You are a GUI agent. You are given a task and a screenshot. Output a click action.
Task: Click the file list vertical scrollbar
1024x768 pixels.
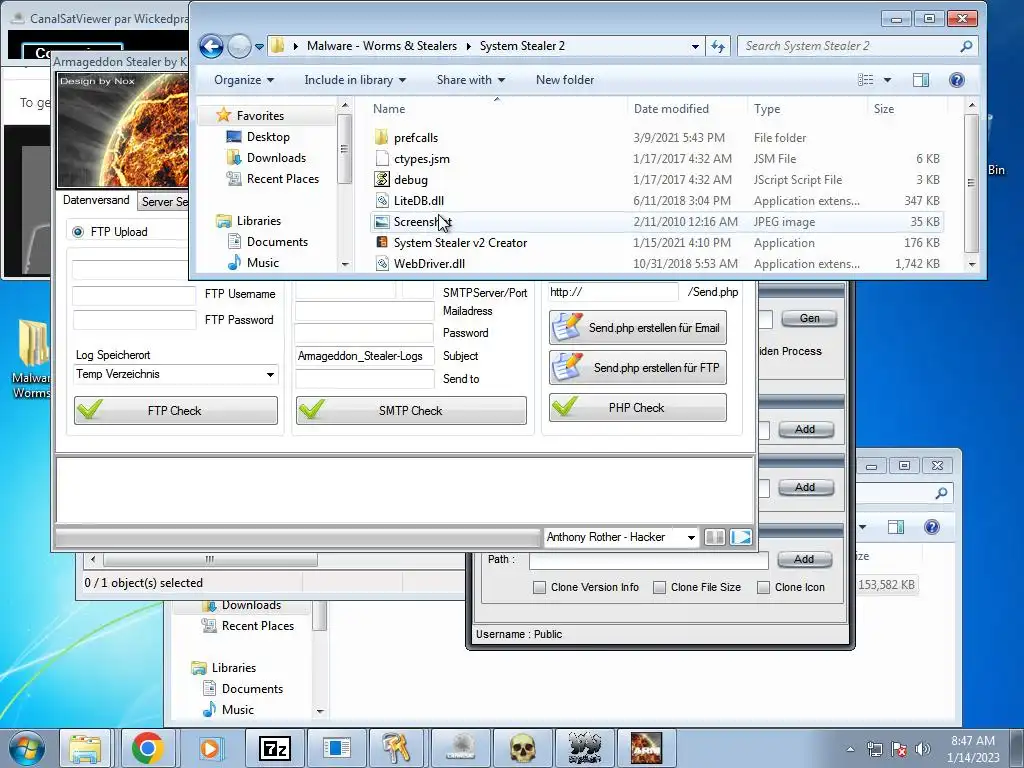point(971,184)
